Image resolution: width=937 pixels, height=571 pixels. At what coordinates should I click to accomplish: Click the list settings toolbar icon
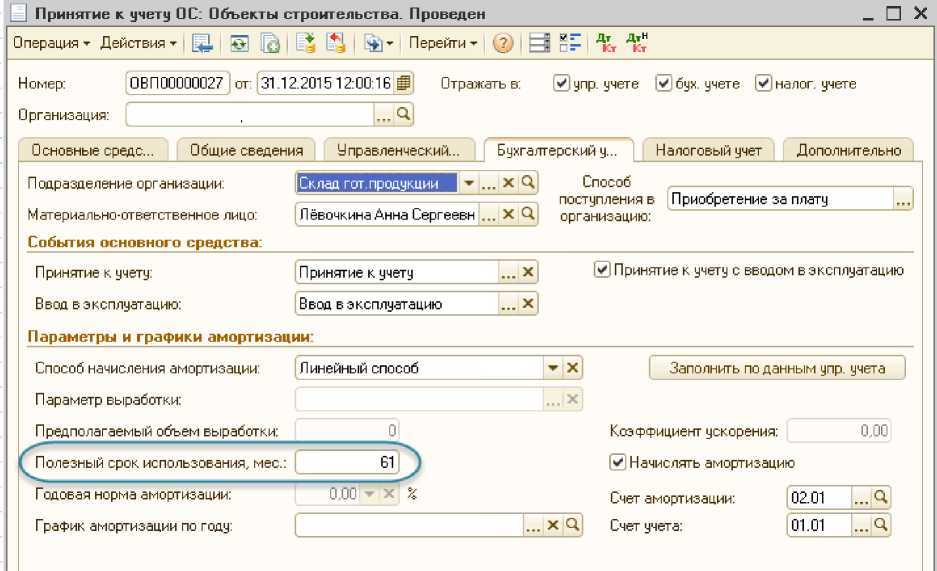(539, 43)
